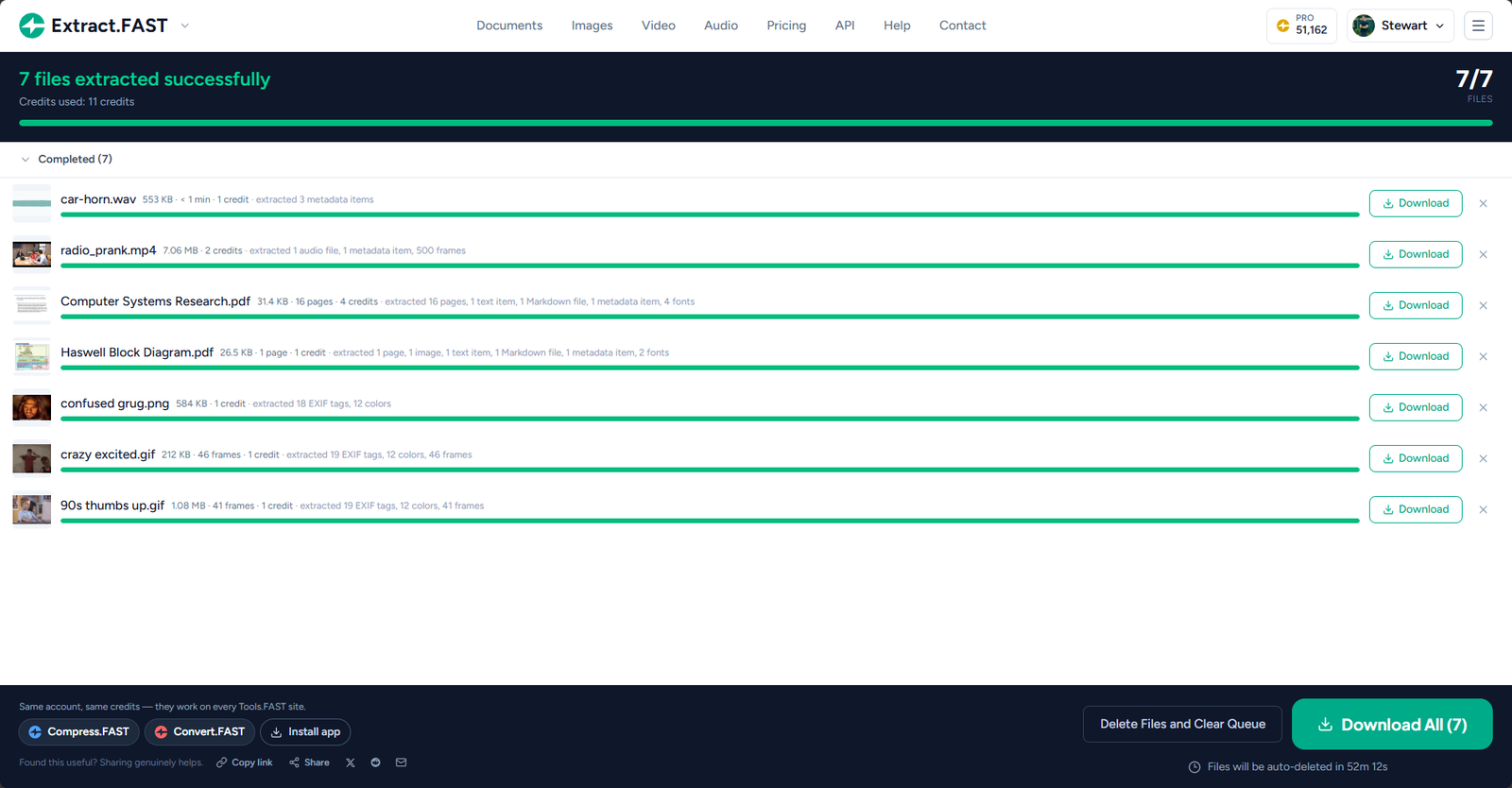Remove Haswell Block Diagram.pdf from queue
This screenshot has height=788, width=1512.
[x=1483, y=356]
